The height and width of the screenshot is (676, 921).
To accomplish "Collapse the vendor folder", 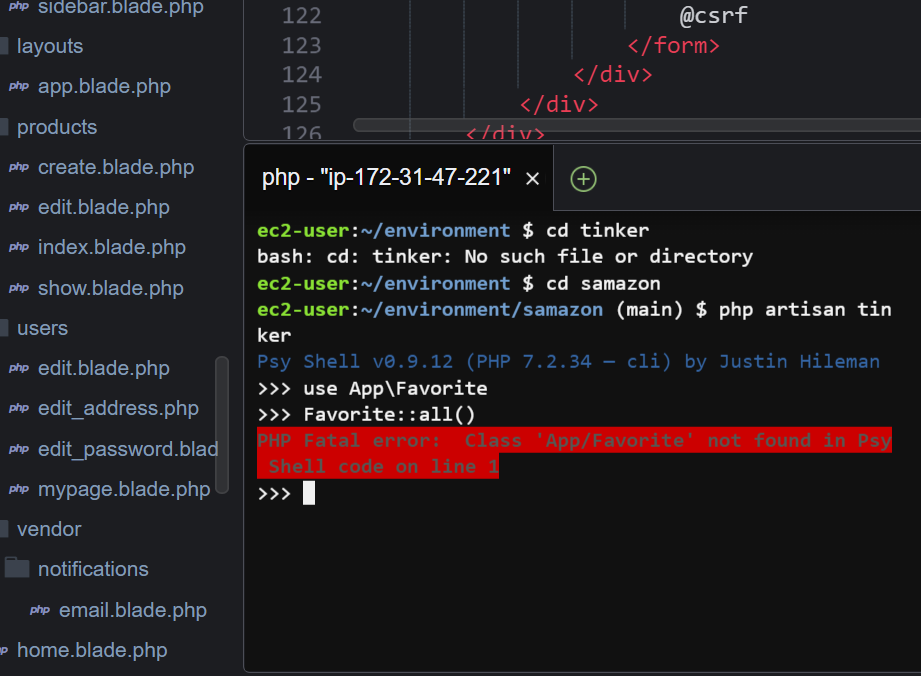I will click(48, 529).
